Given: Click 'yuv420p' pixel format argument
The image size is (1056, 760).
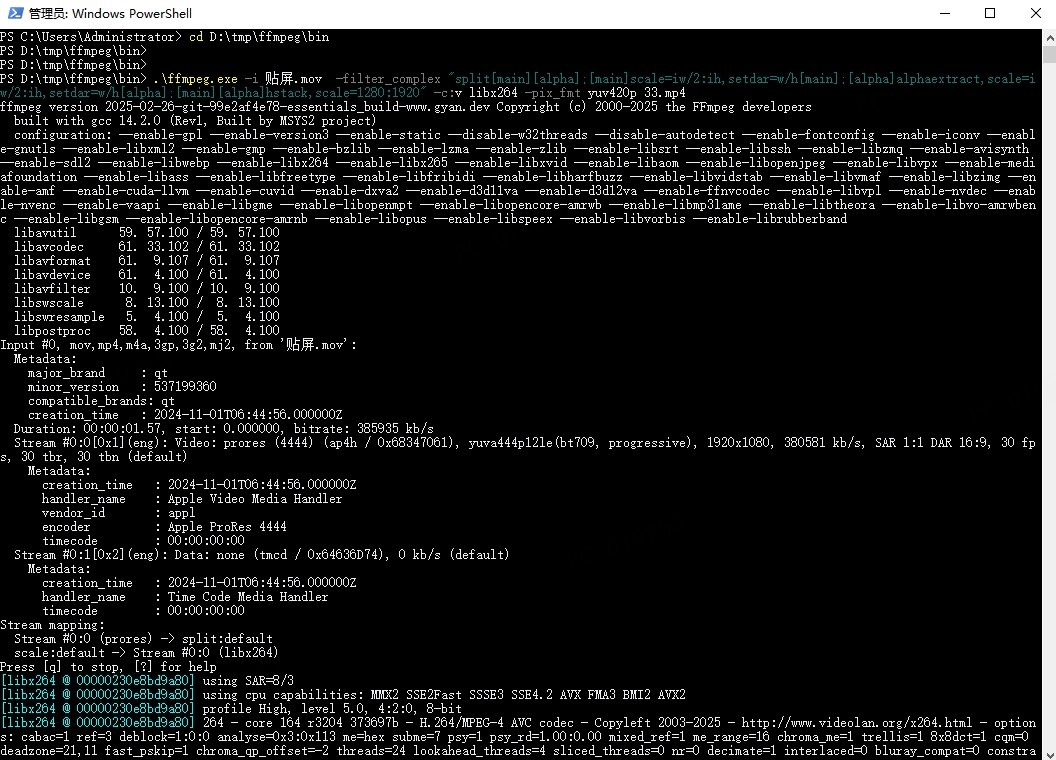Looking at the screenshot, I should tap(612, 93).
